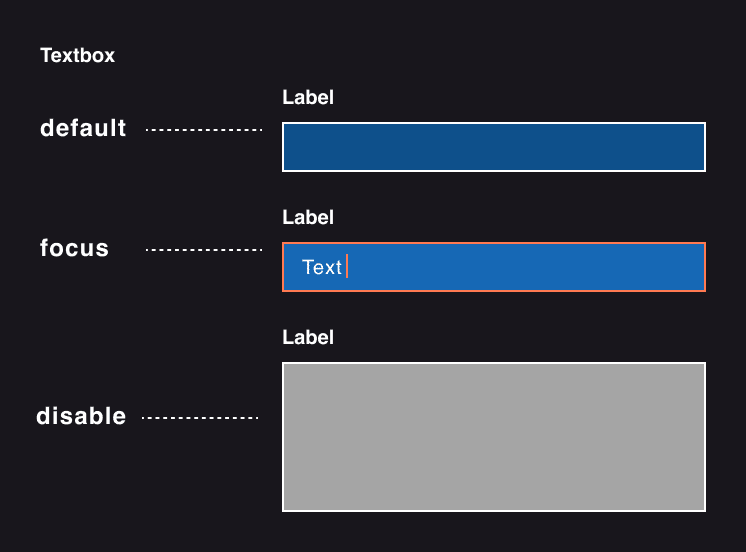Click the "default" state caption

point(83,128)
